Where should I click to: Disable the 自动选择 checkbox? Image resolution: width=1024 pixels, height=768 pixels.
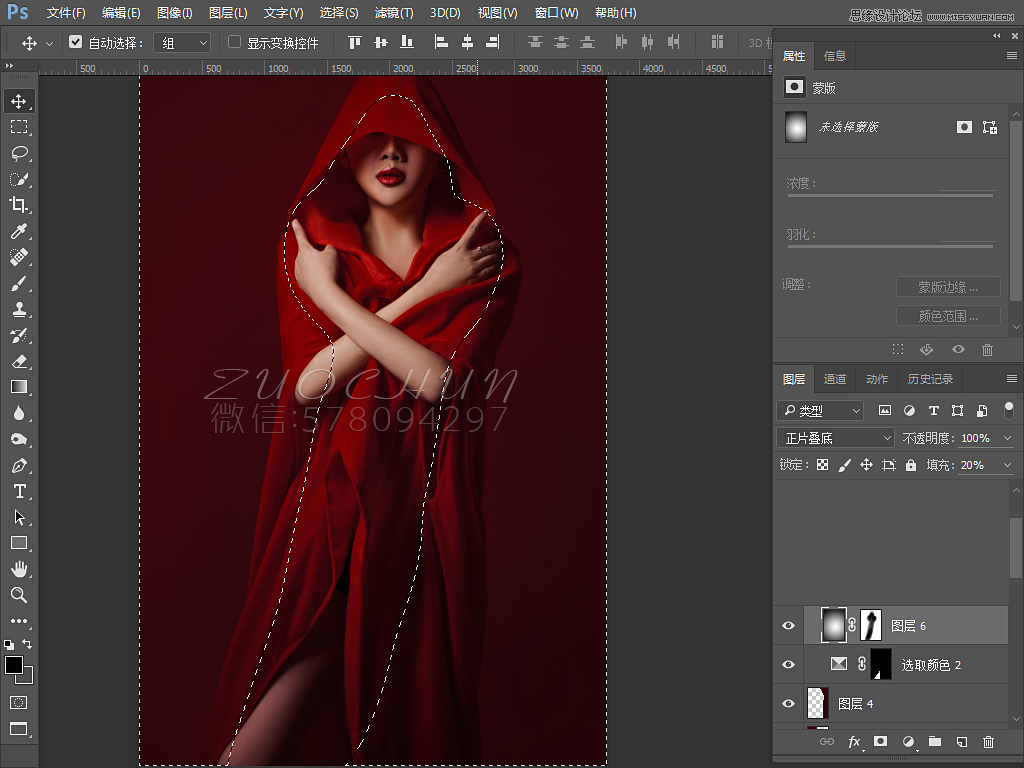pos(75,43)
